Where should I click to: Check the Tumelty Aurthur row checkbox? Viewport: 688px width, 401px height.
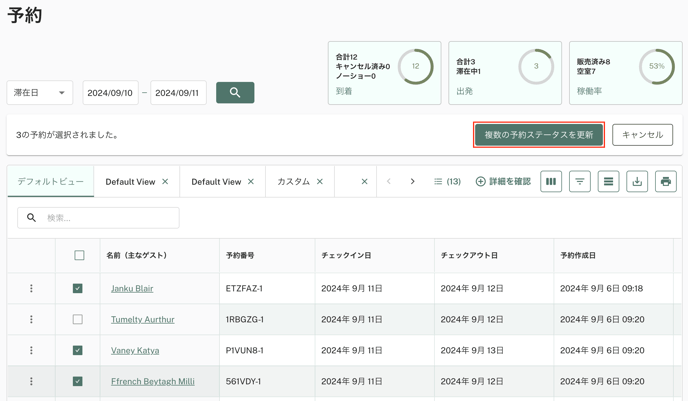pyautogui.click(x=78, y=319)
